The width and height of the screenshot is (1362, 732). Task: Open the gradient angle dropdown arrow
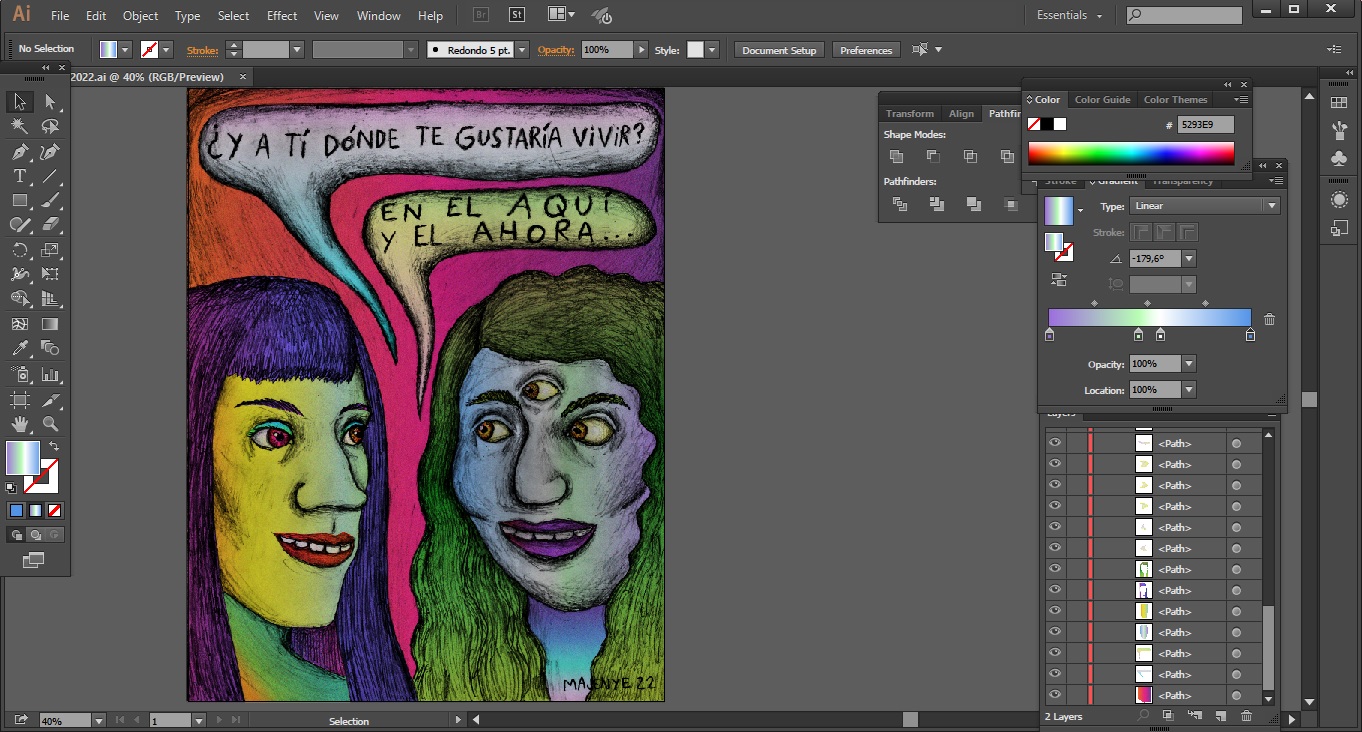coord(1189,259)
